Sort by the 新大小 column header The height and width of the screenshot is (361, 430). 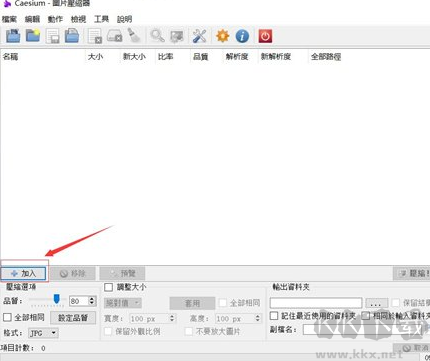point(134,57)
